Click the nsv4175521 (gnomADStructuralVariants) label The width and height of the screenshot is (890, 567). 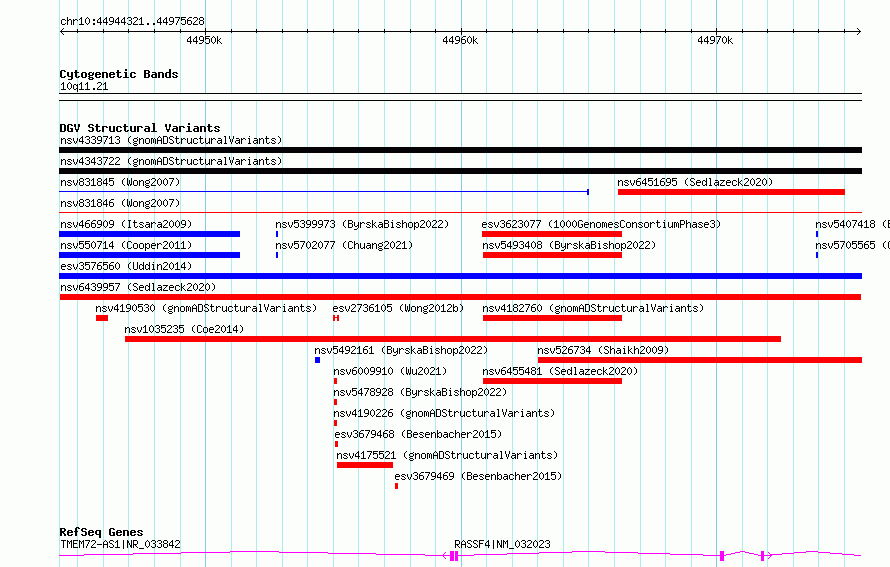click(x=447, y=455)
